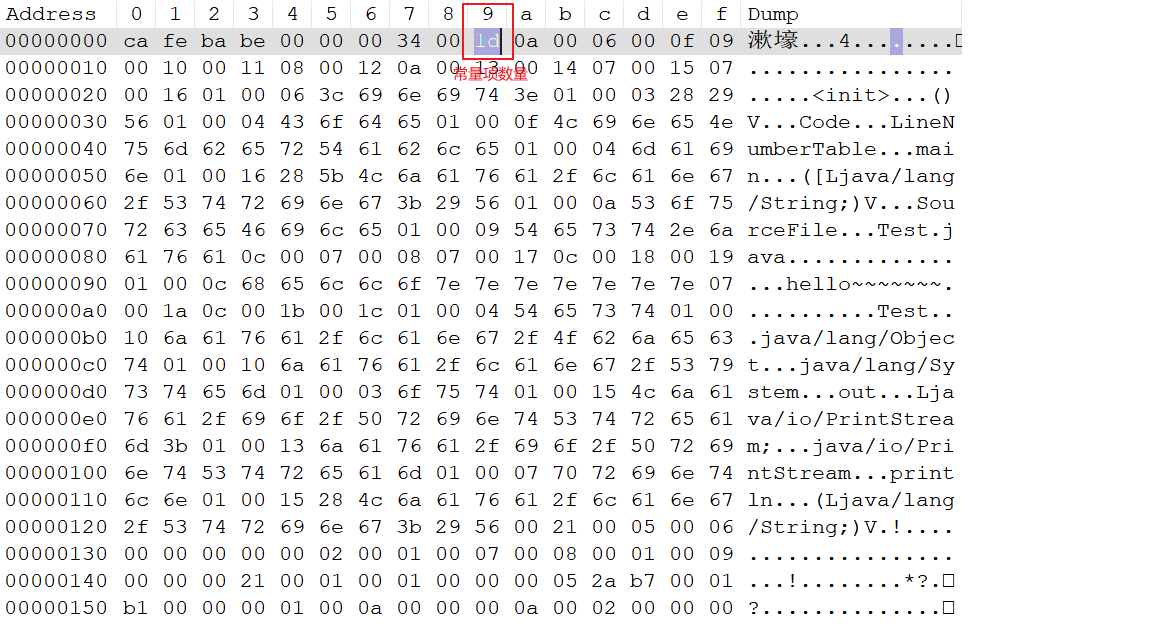The width and height of the screenshot is (1150, 624).
Task: Click '.java/lang/Objec' in dump column
Action: [x=850, y=338]
